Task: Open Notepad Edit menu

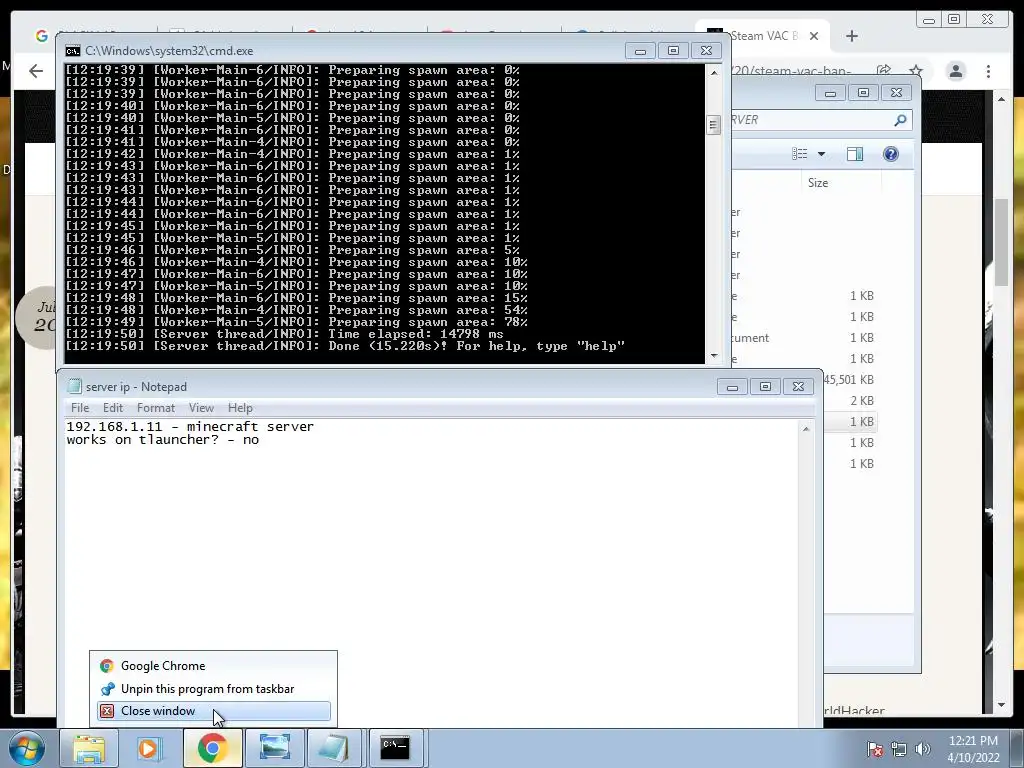Action: [112, 408]
